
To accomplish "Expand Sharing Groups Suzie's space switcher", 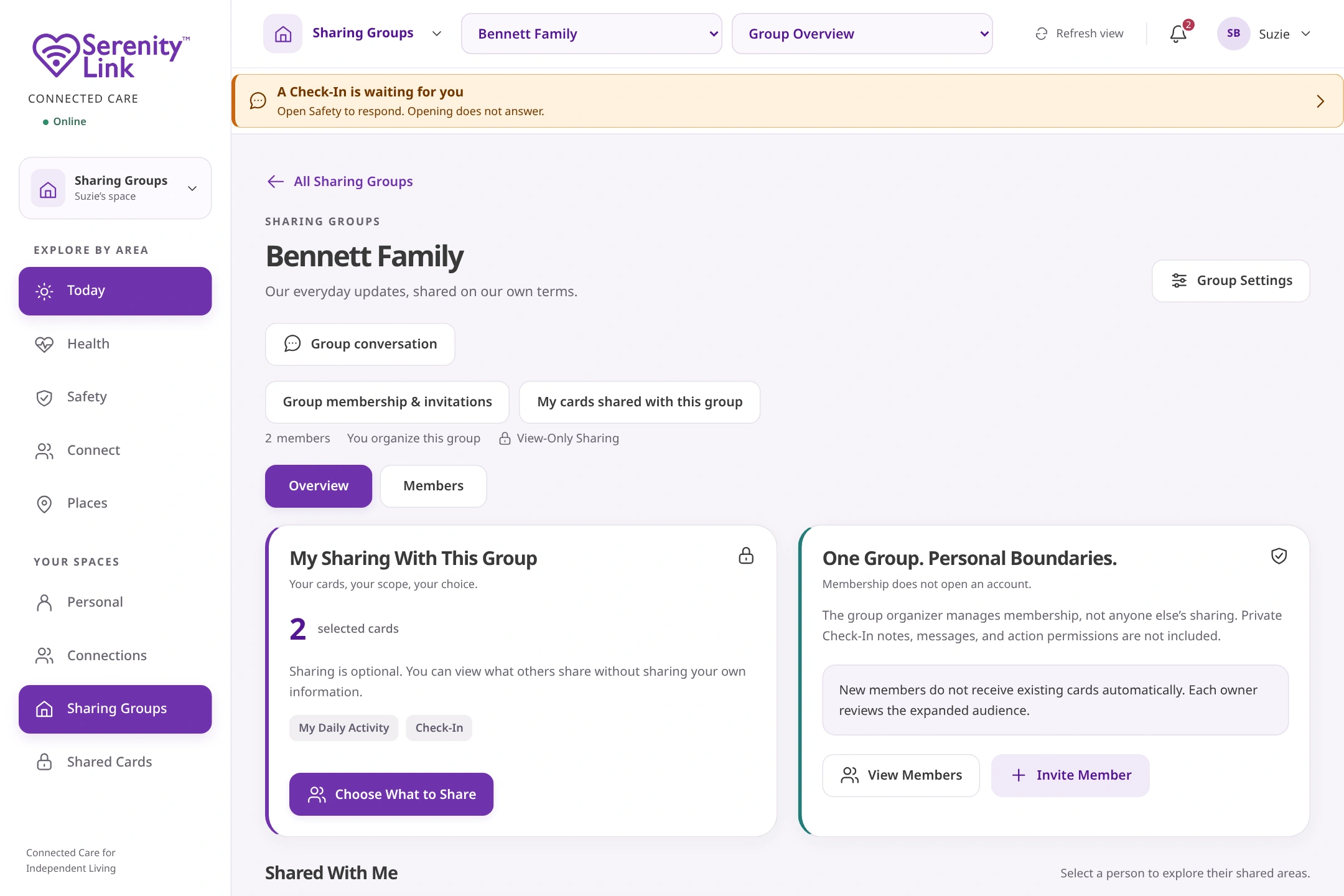I will [x=115, y=188].
